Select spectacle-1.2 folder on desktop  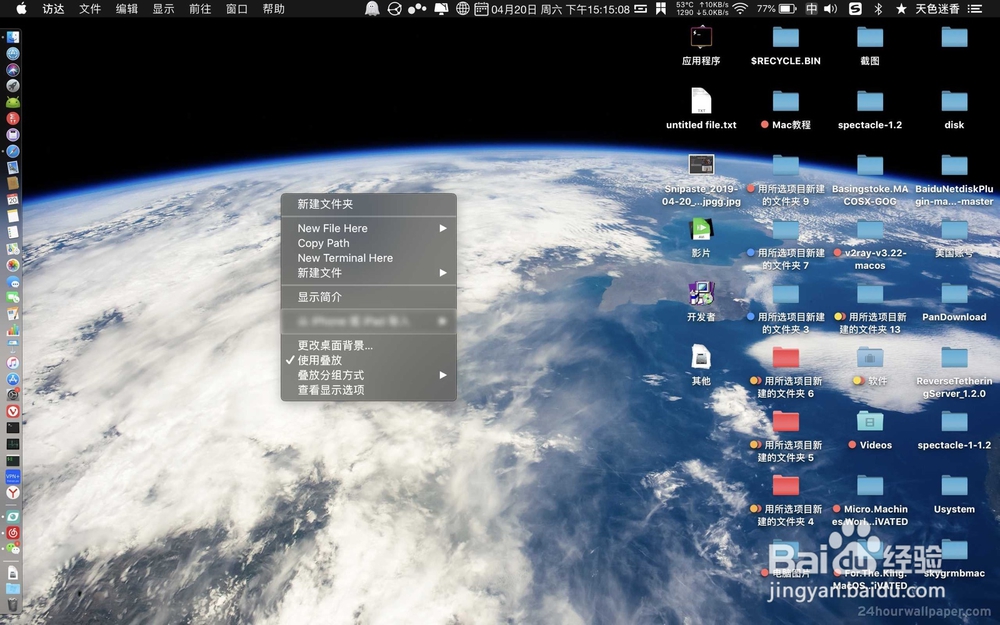(x=870, y=110)
